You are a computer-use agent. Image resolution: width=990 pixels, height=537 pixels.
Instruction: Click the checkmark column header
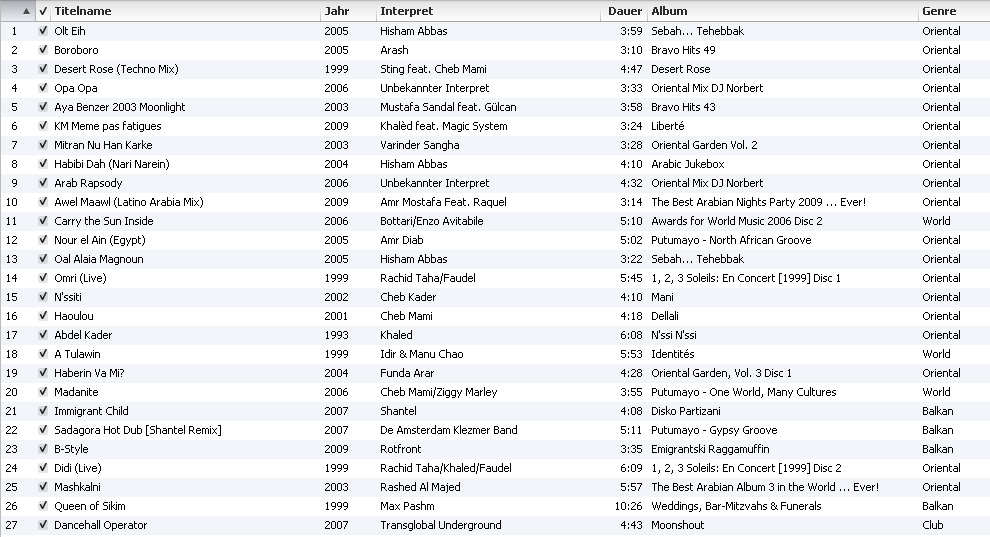[x=43, y=11]
